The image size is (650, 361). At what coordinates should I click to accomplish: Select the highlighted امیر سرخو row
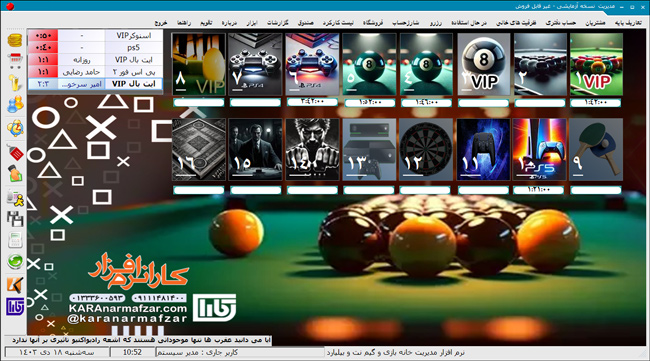coord(95,84)
